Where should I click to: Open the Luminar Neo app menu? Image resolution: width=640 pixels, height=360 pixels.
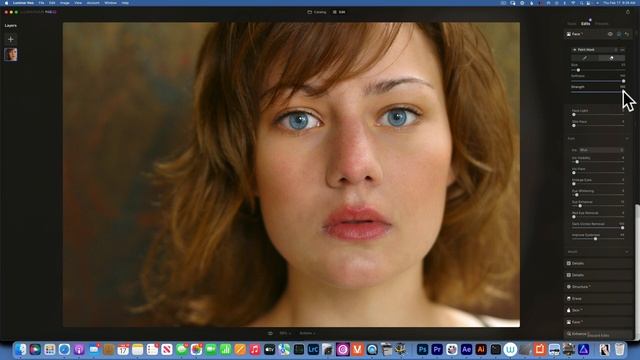(23, 3)
